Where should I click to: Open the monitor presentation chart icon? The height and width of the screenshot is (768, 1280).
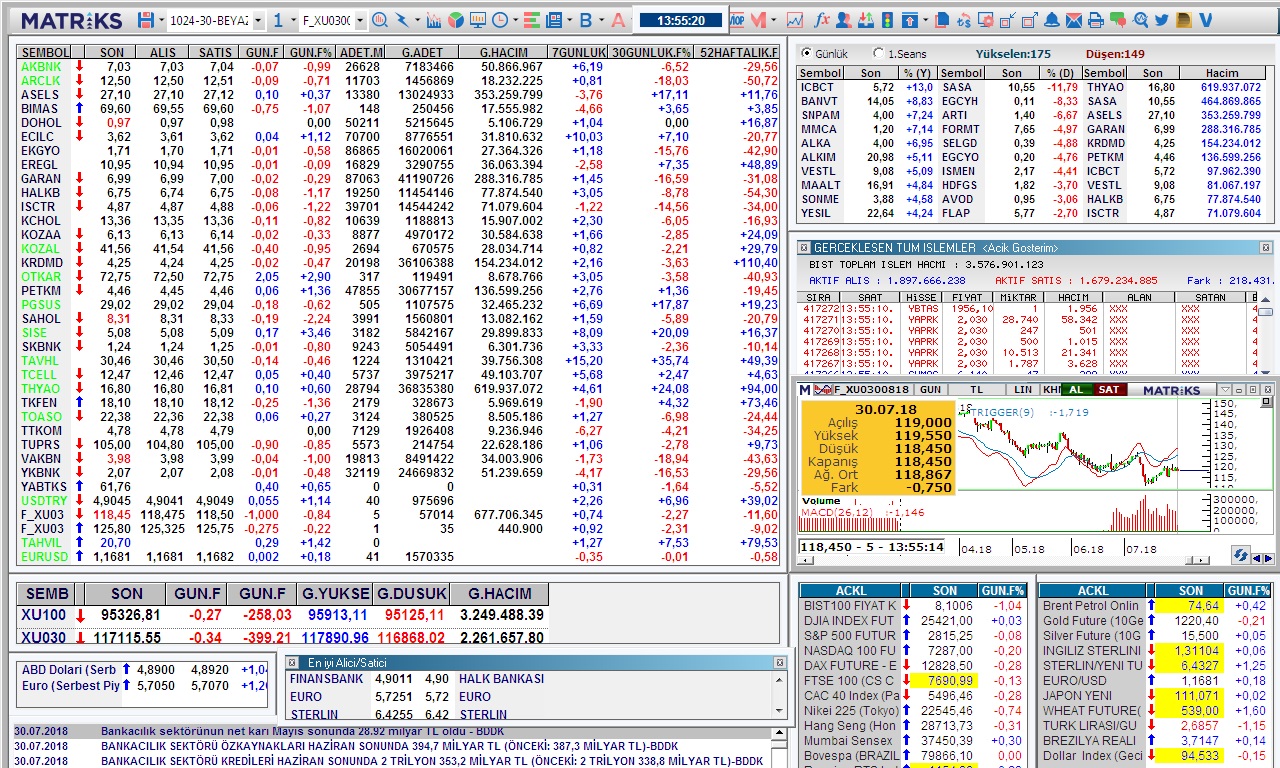(x=477, y=20)
